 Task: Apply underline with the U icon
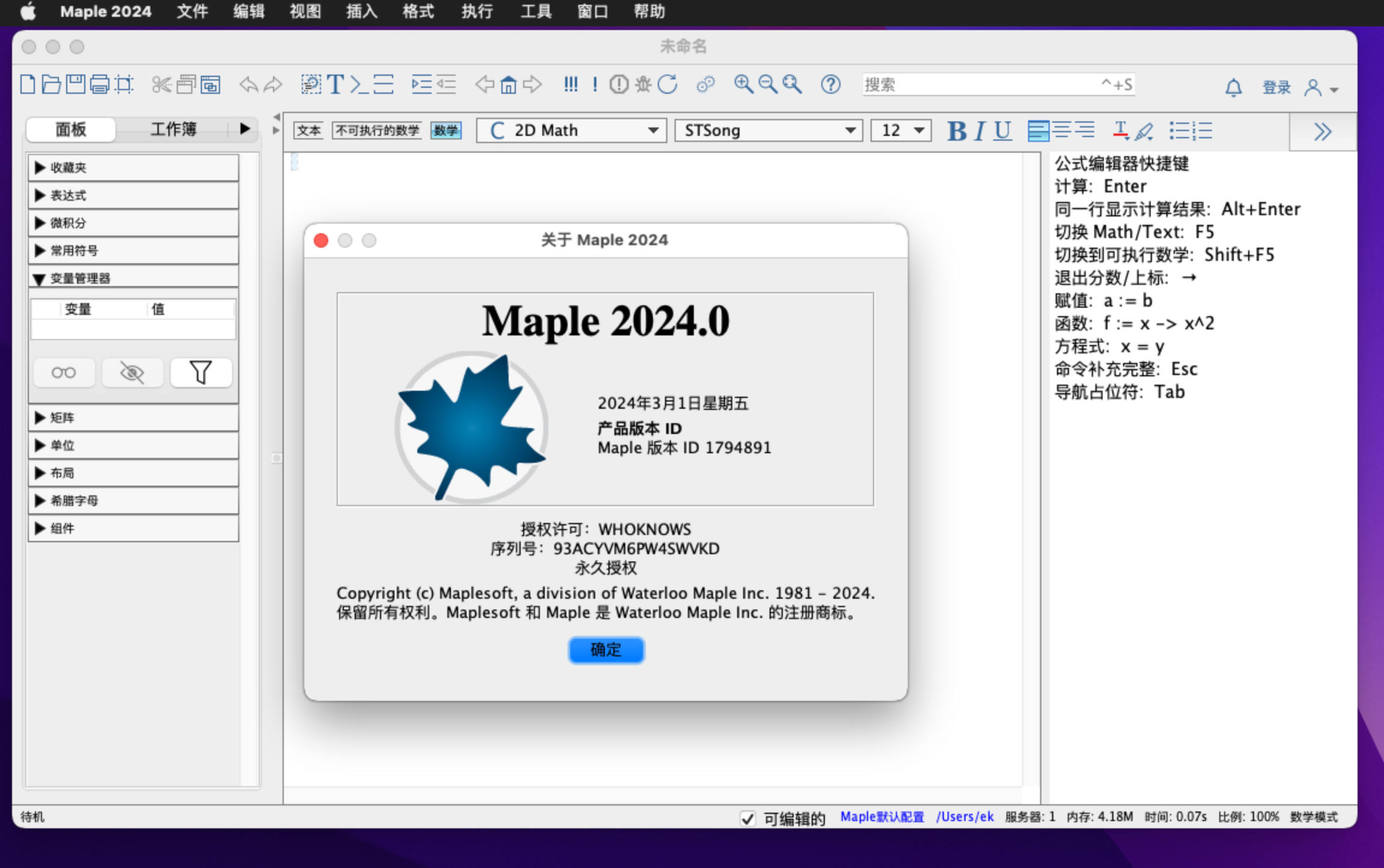point(1002,130)
